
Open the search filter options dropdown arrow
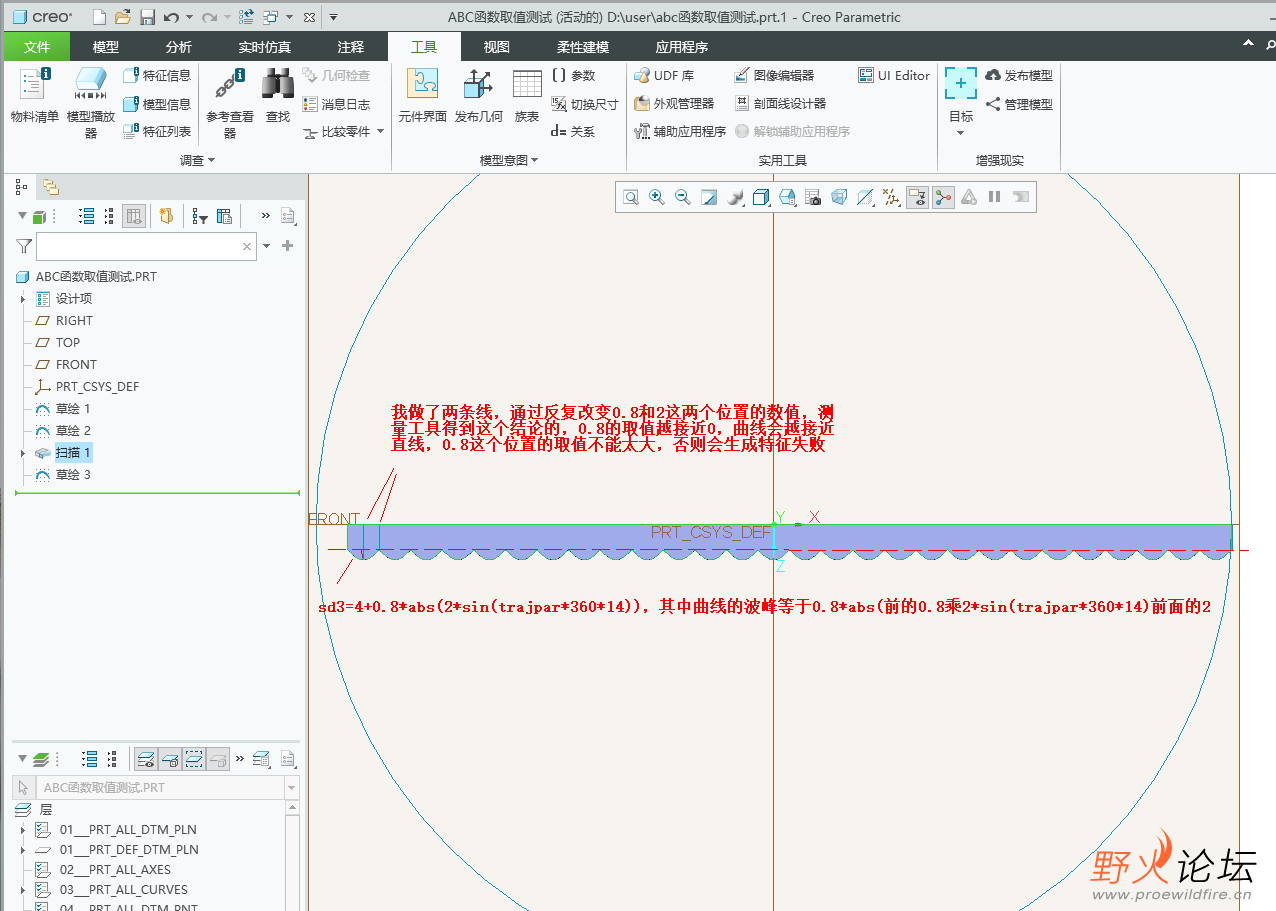point(267,246)
